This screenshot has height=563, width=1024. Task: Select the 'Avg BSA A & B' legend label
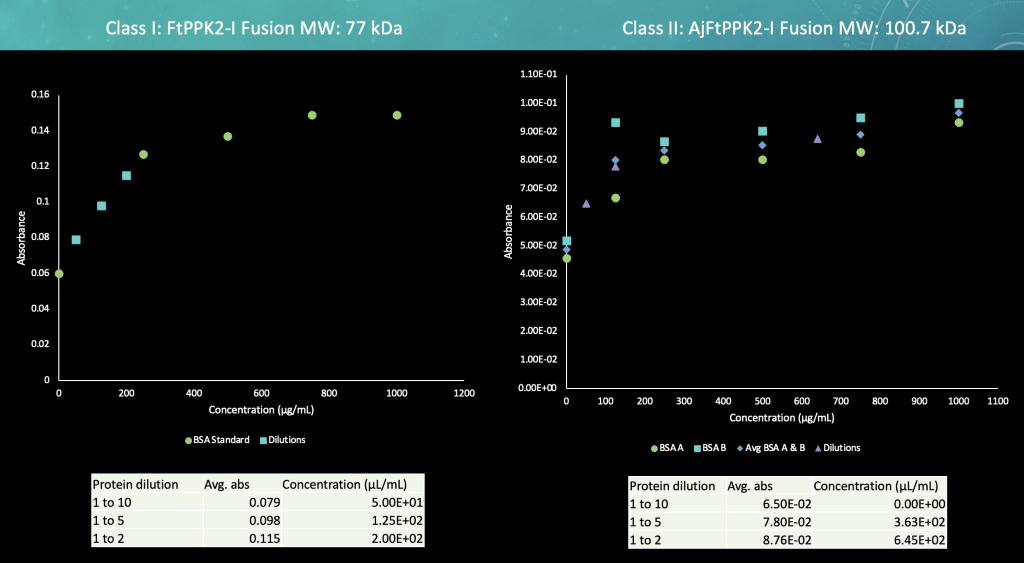tap(775, 448)
